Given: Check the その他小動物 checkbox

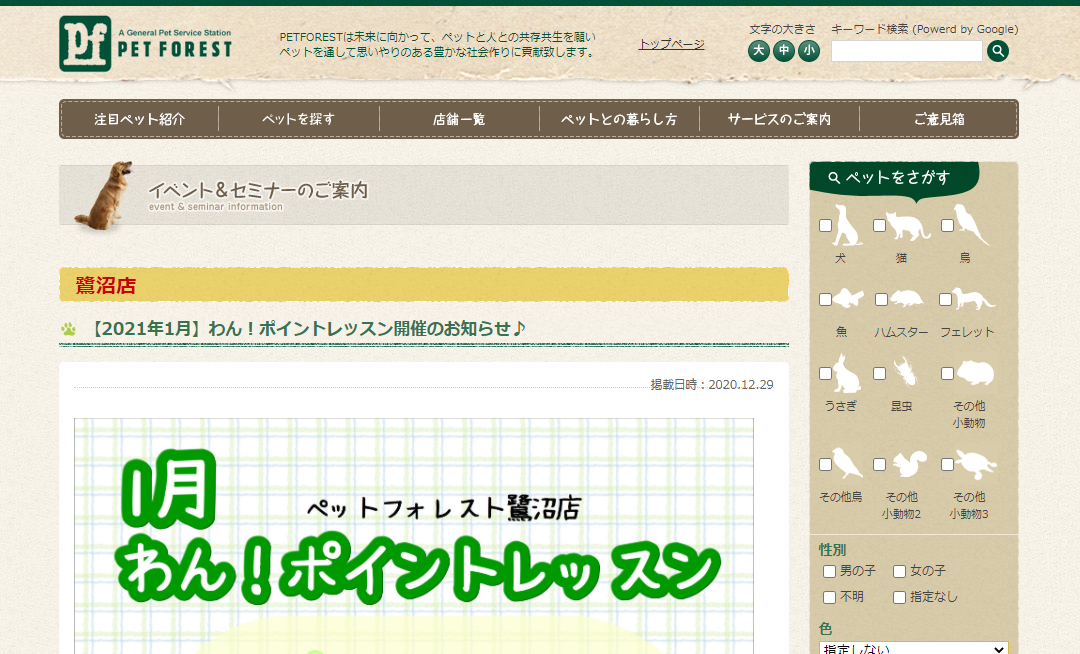Looking at the screenshot, I should click(x=947, y=373).
